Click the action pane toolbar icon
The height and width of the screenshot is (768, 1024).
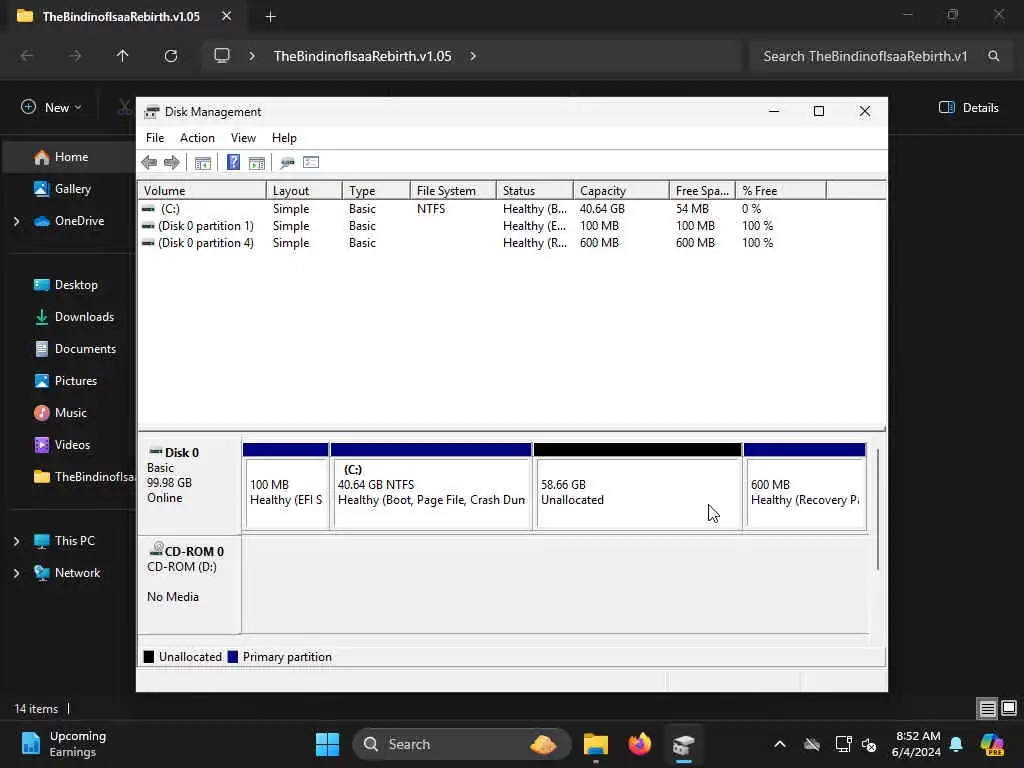pyautogui.click(x=257, y=163)
